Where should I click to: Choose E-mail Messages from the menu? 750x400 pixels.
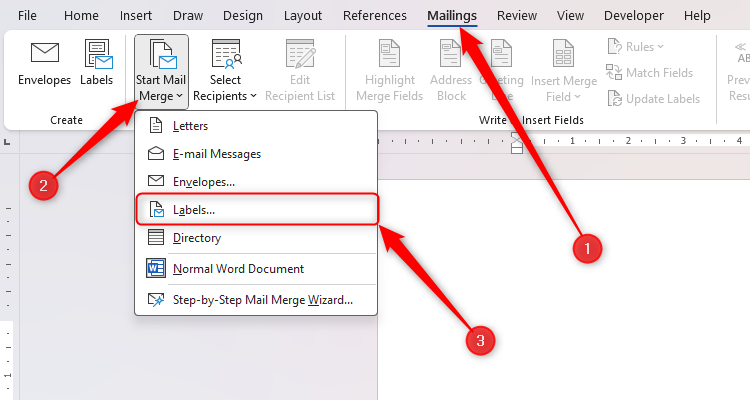coord(256,154)
